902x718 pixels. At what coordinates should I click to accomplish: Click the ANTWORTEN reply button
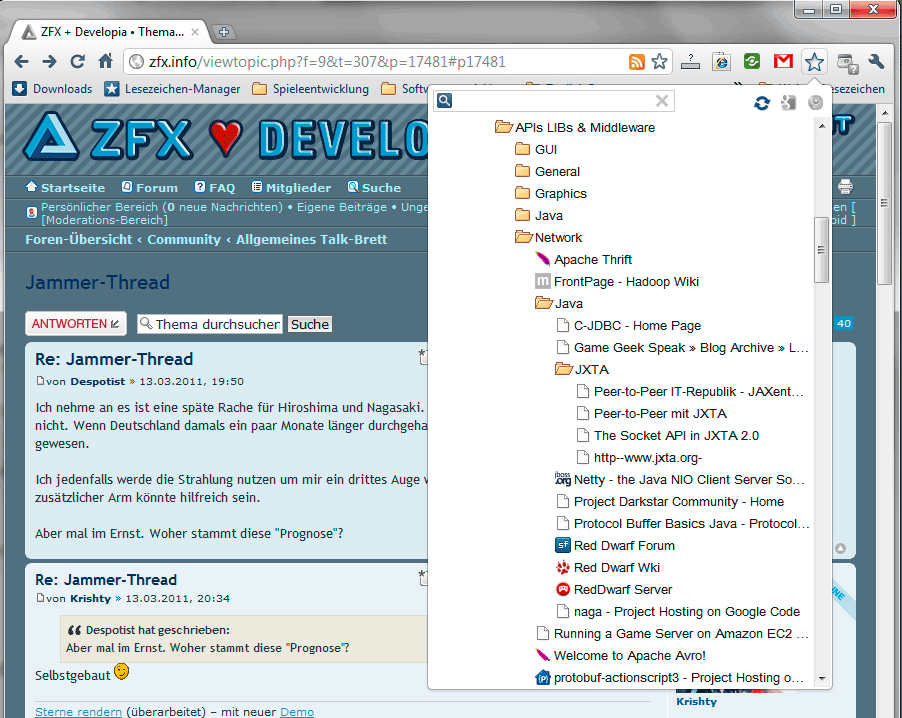[76, 324]
